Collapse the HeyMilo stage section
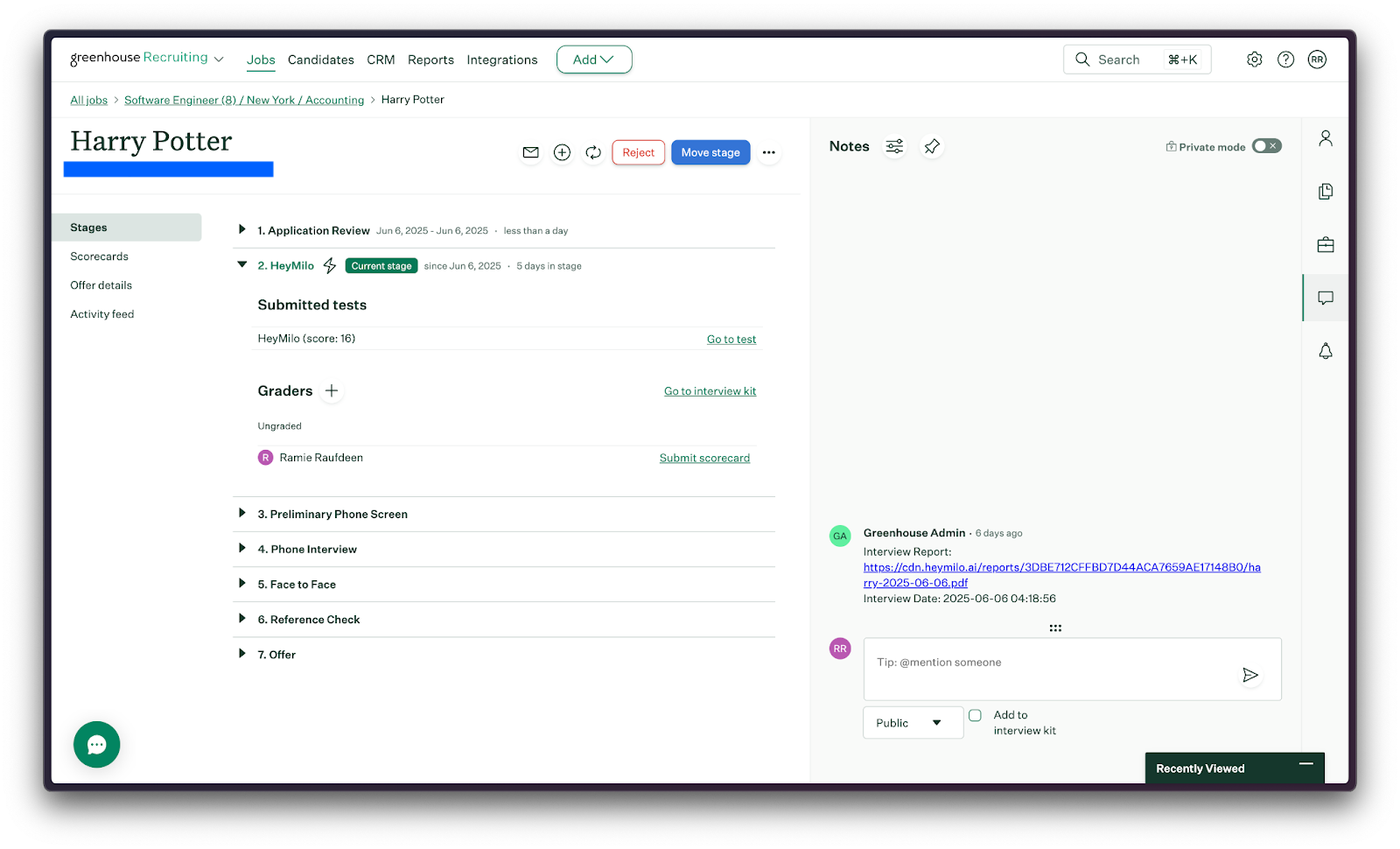Screen dimensions: 1400x849 [x=242, y=265]
